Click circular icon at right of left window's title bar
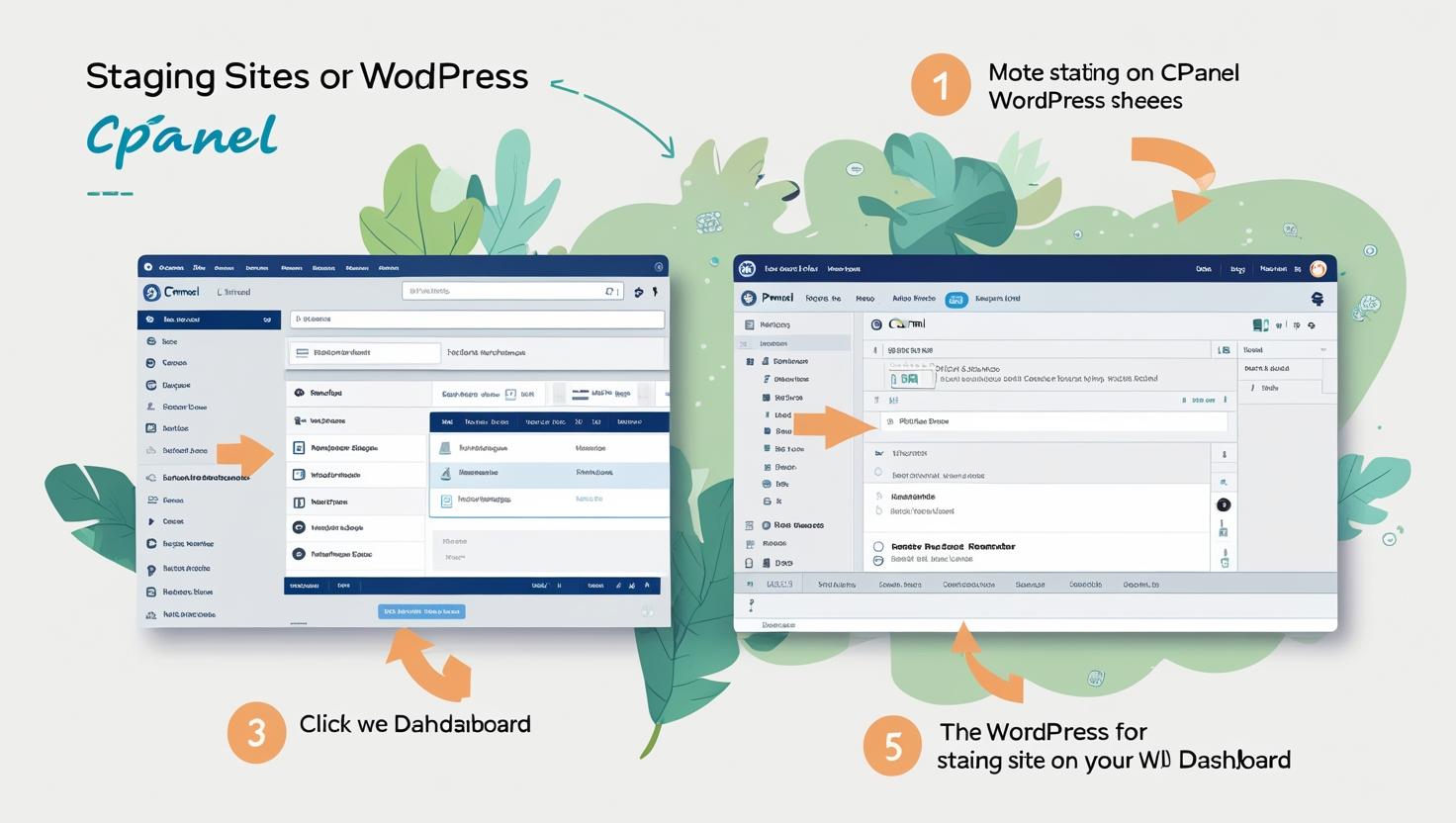This screenshot has height=823, width=1456. 659,267
